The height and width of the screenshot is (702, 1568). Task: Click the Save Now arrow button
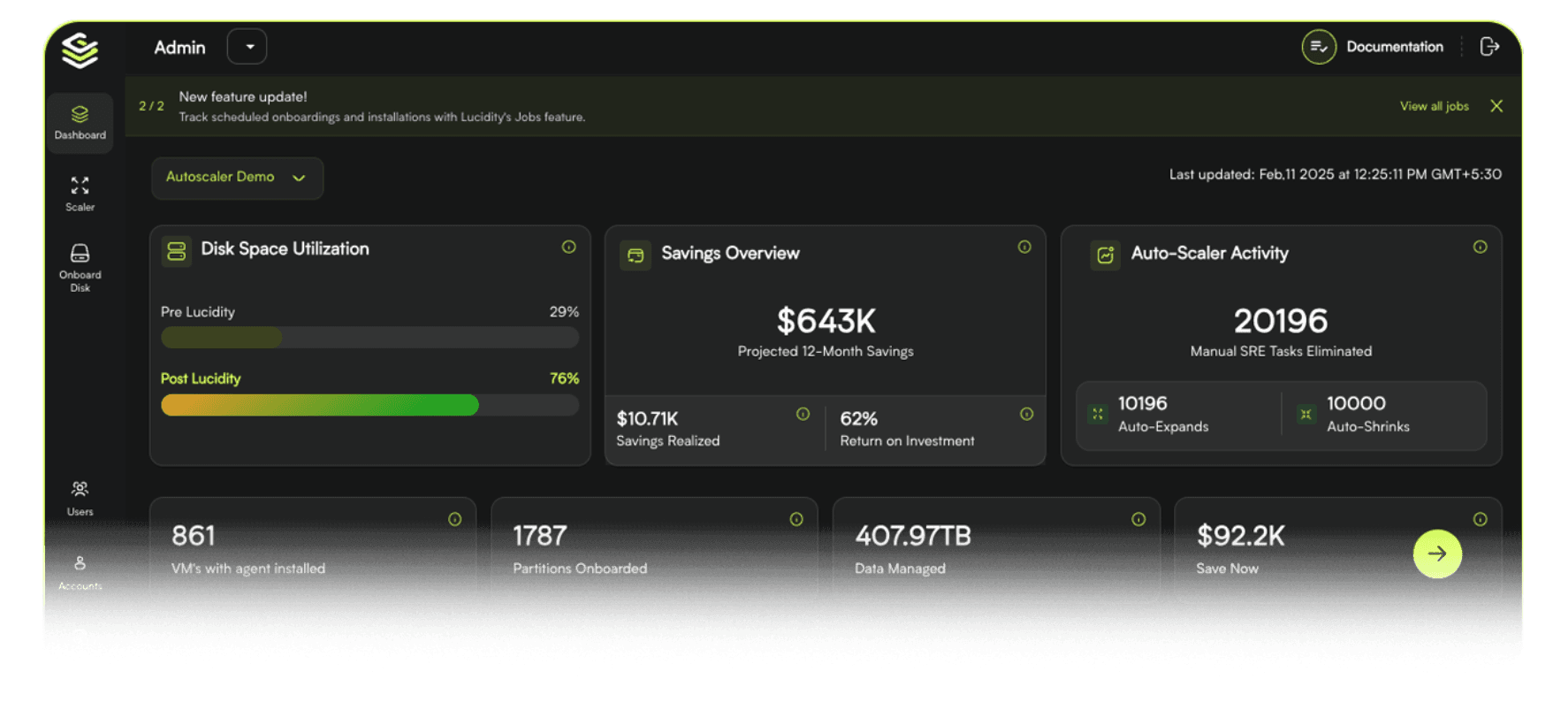point(1437,554)
